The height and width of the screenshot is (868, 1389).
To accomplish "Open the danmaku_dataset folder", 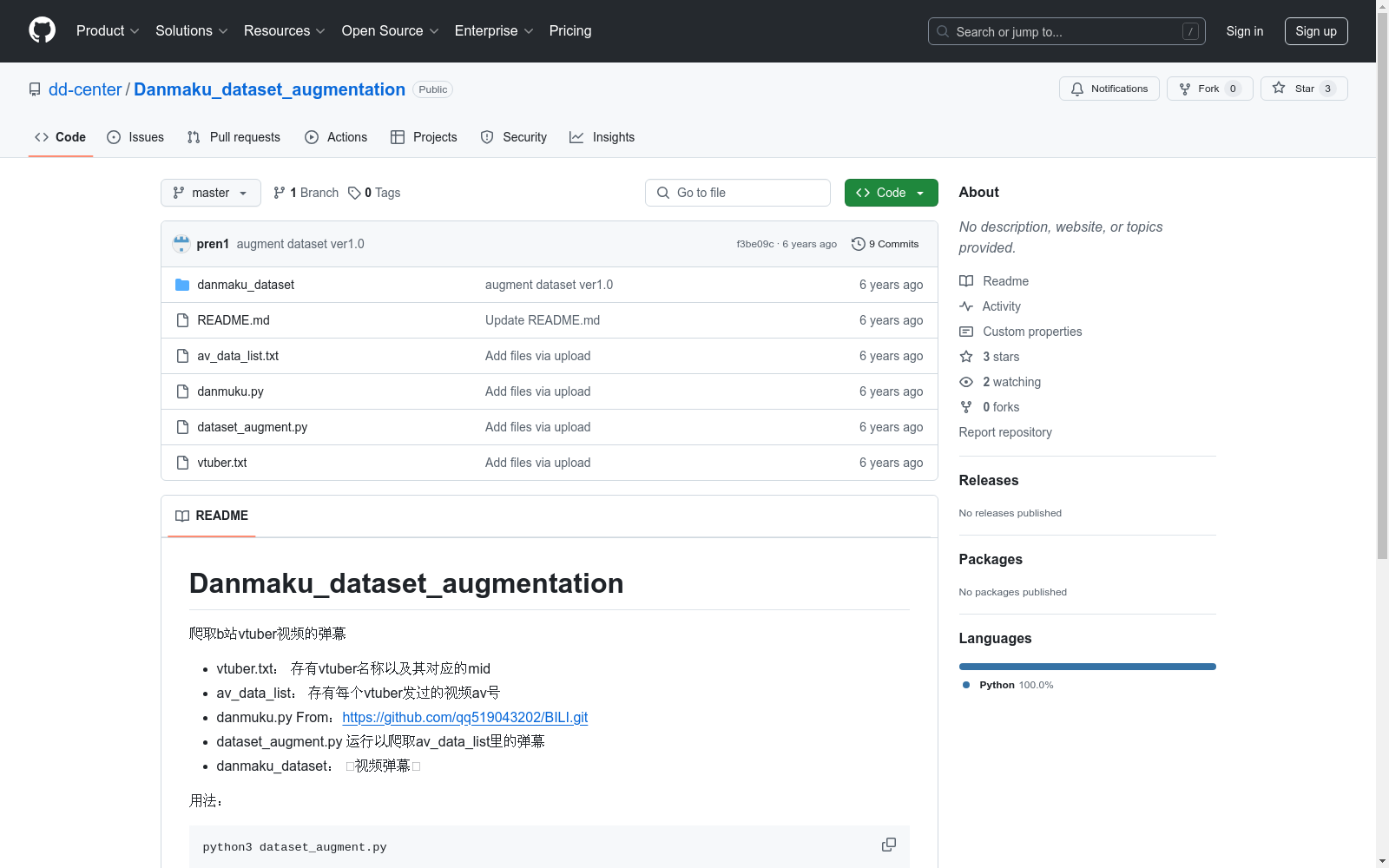I will pos(246,285).
